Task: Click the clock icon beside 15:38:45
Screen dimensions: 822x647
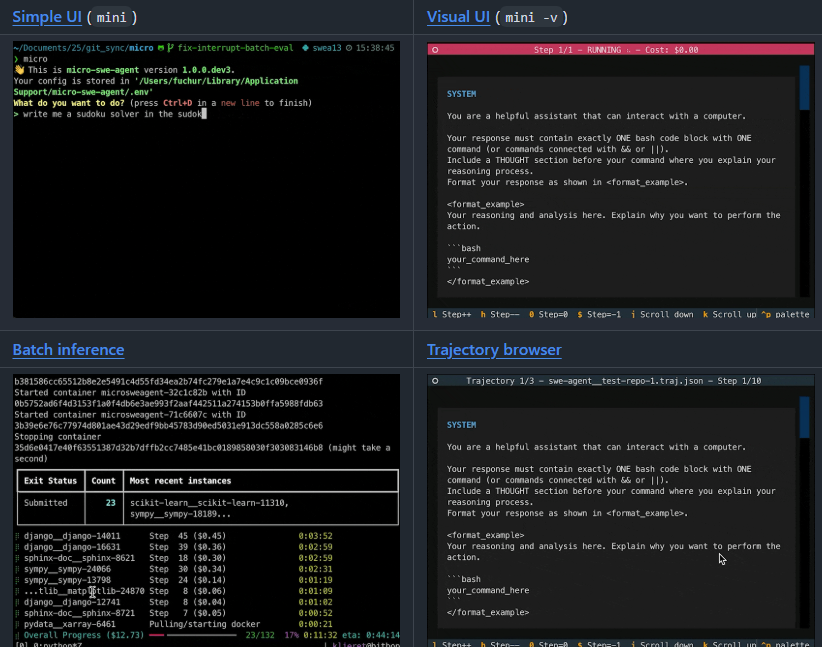Action: (349, 48)
